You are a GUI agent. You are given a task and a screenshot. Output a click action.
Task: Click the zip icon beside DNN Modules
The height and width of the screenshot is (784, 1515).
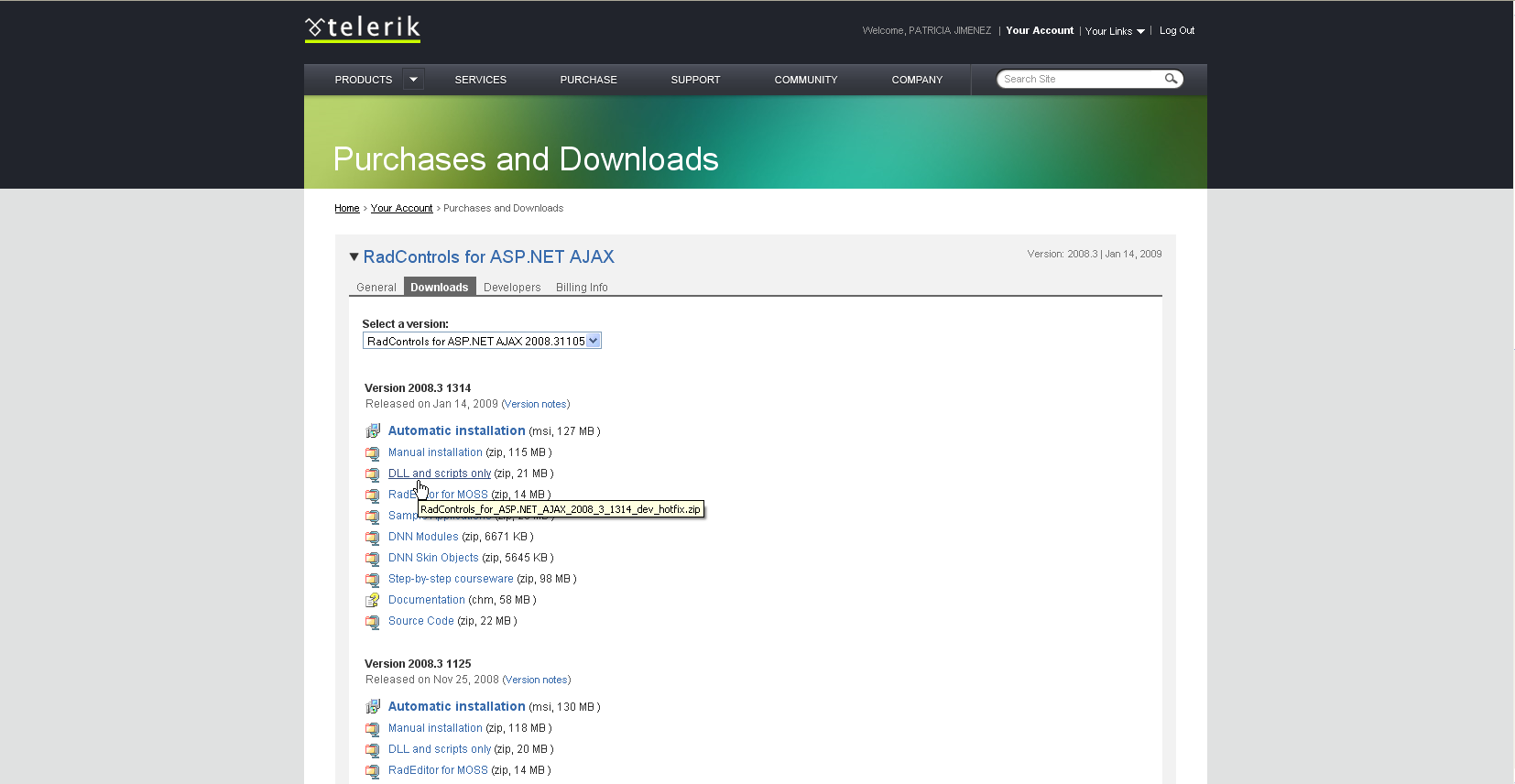[x=373, y=538]
